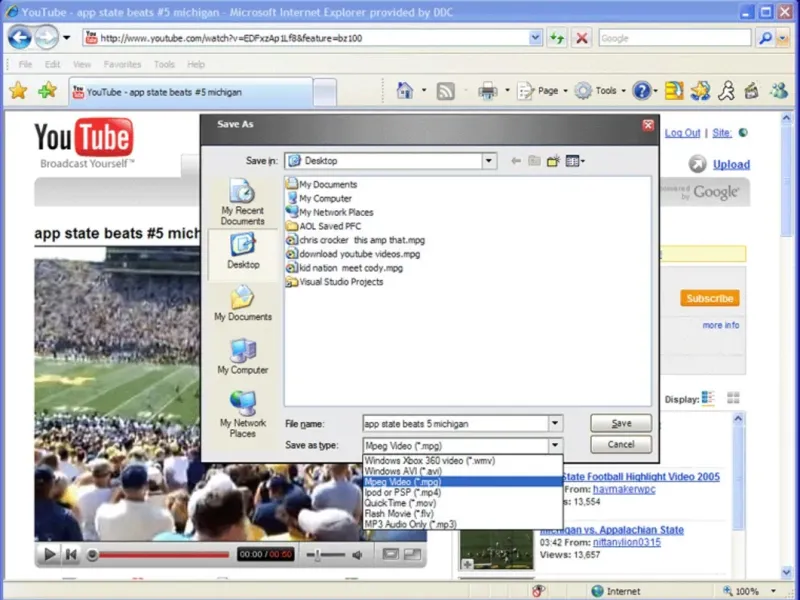The image size is (800, 600).
Task: Choose Ipod or PSP (*.mp4) type
Action: pyautogui.click(x=463, y=492)
